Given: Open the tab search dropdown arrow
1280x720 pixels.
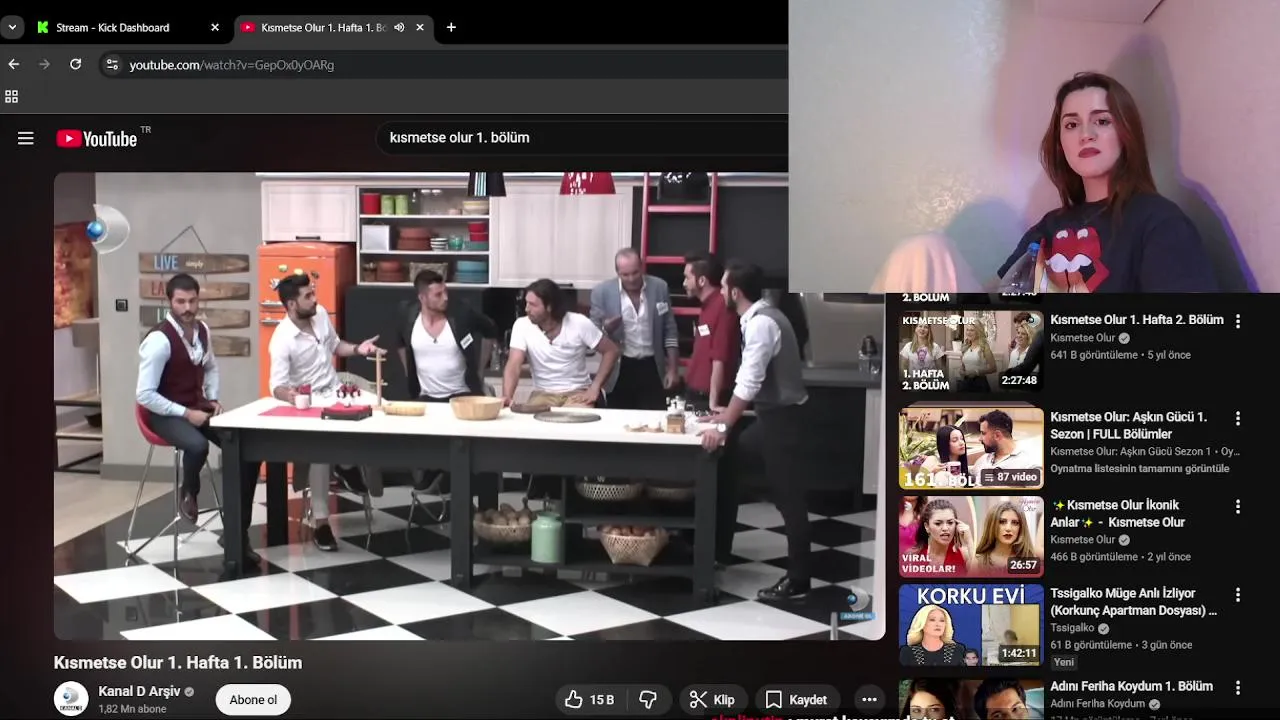Looking at the screenshot, I should [x=12, y=27].
